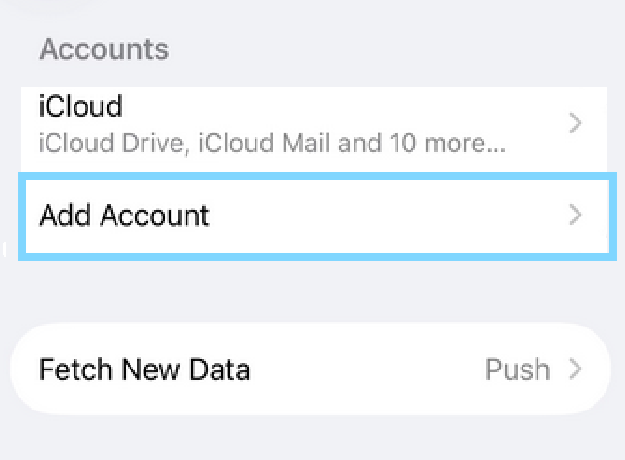625x460 pixels.
Task: Click the iCloud account title
Action: pos(80,106)
